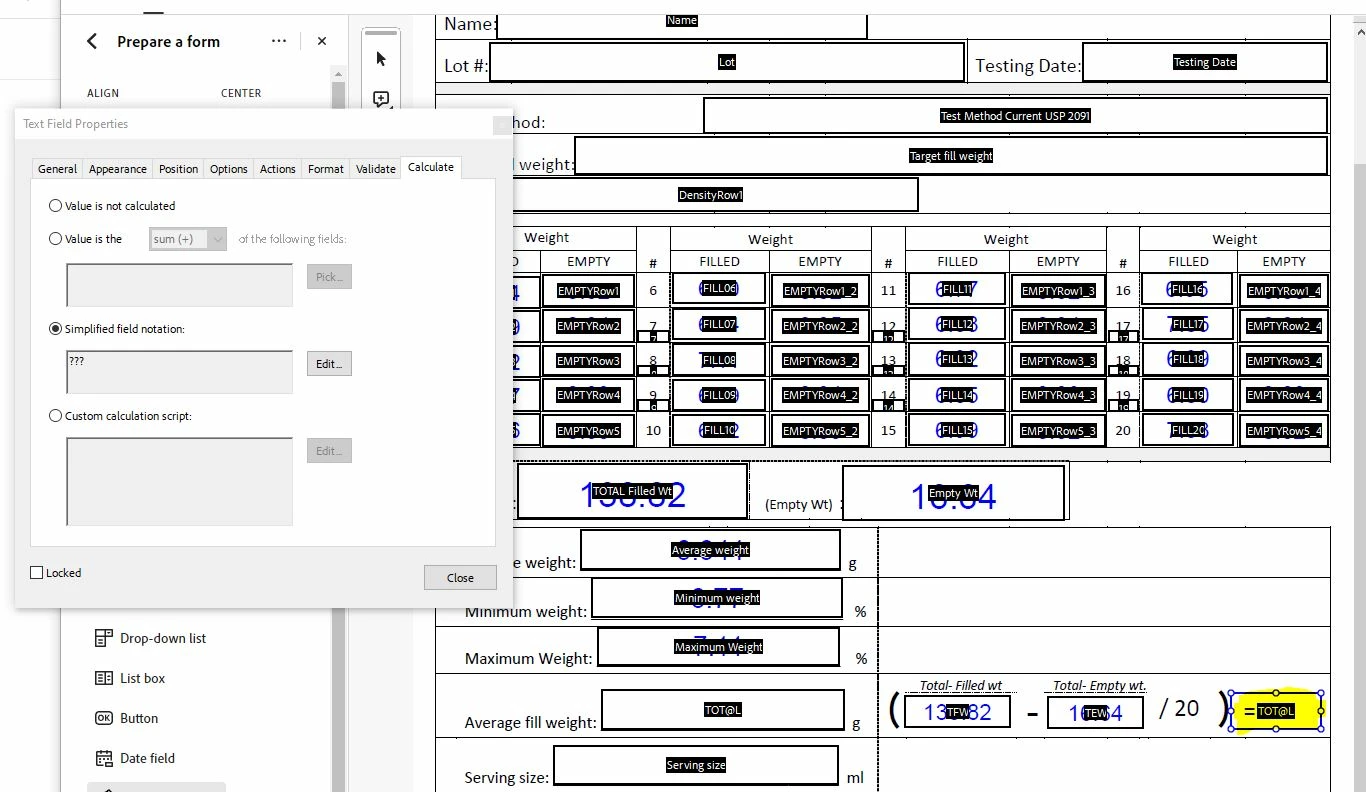Select the Testing Date form field
The height and width of the screenshot is (792, 1366).
(x=1205, y=62)
